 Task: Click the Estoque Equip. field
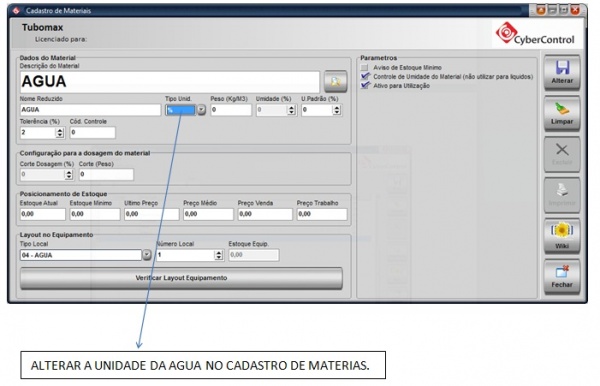(254, 255)
